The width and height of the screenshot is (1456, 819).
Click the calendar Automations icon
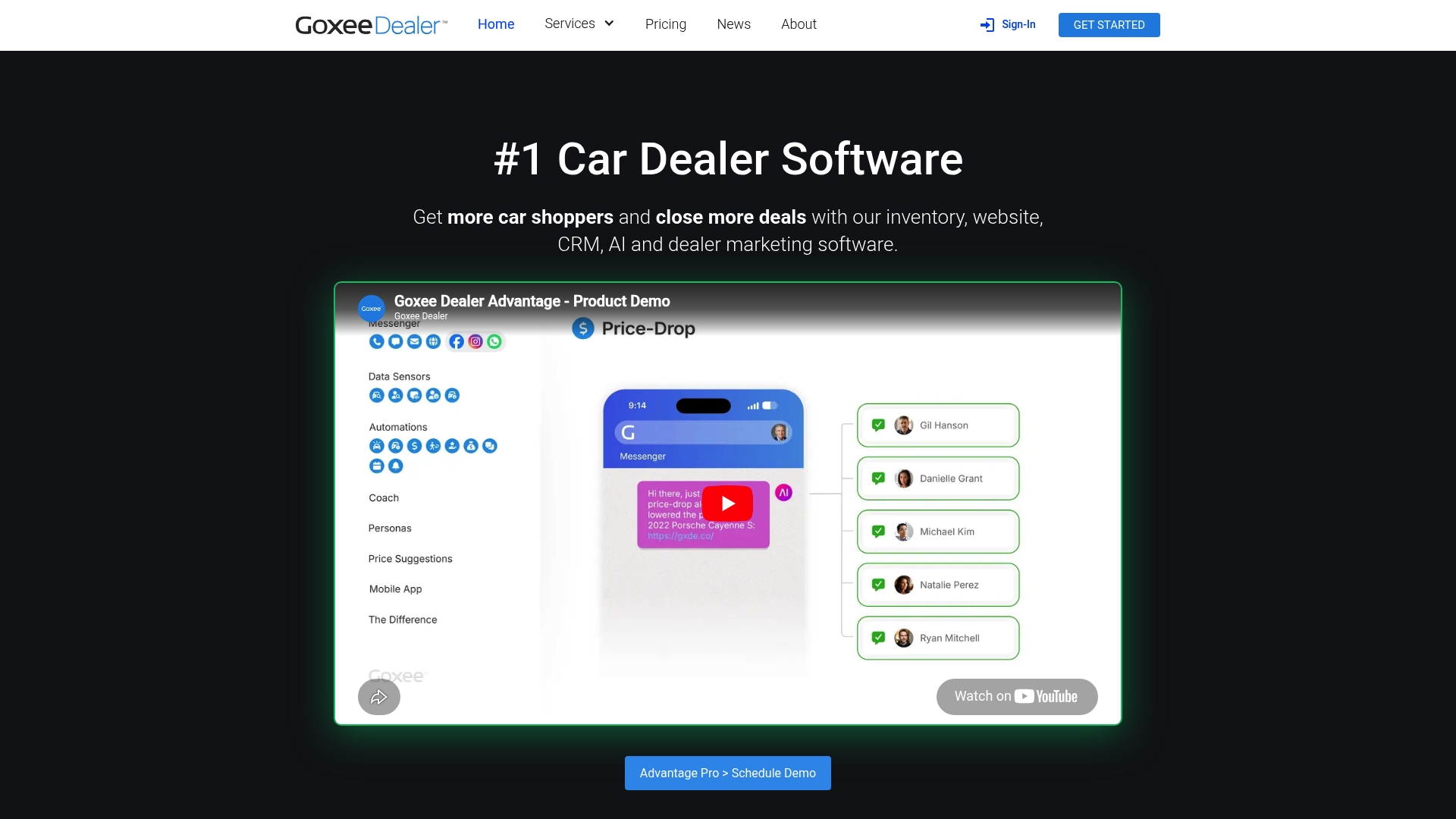click(377, 466)
